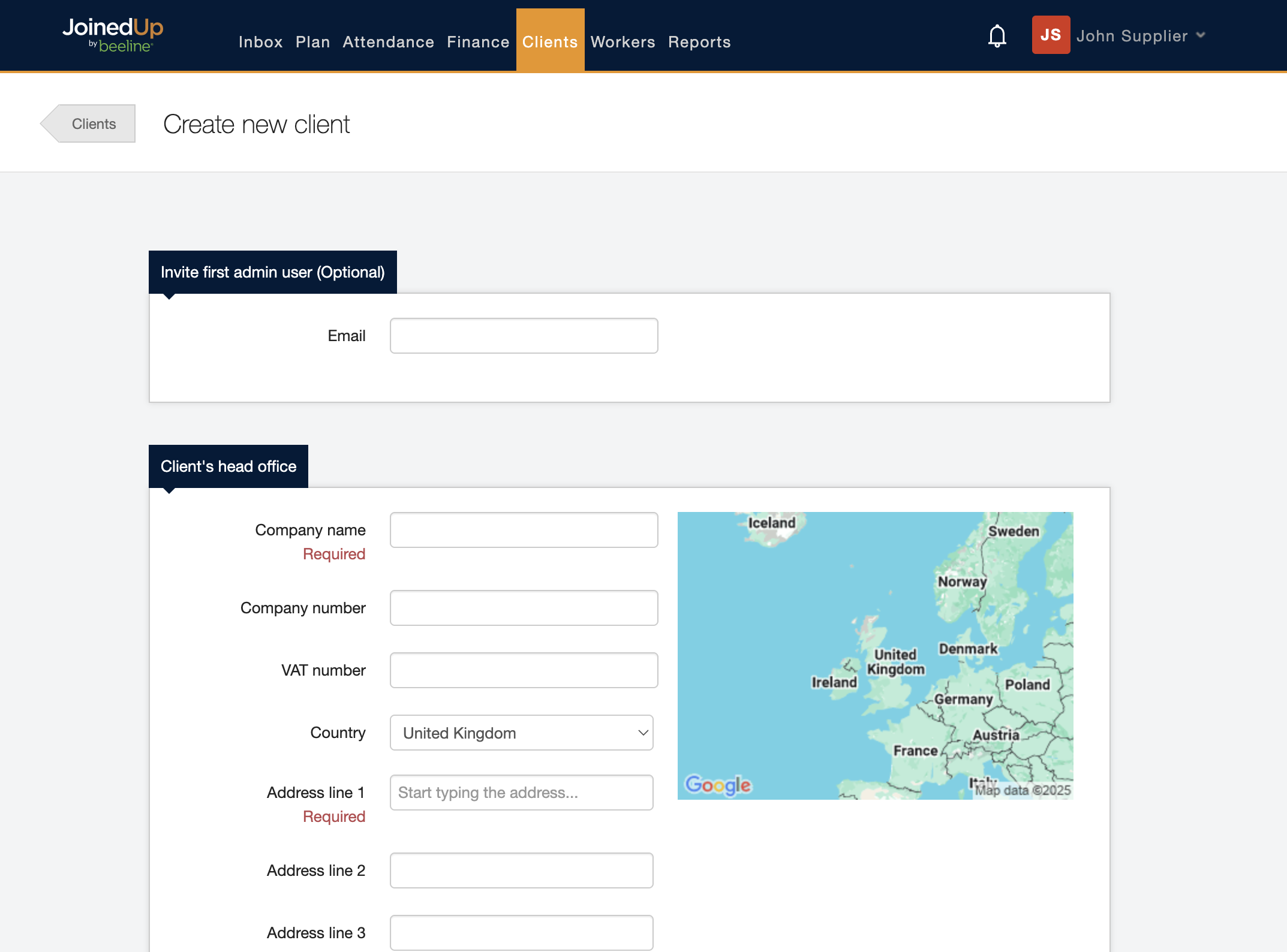This screenshot has width=1287, height=952.
Task: Click into the Company name field
Action: pos(524,530)
